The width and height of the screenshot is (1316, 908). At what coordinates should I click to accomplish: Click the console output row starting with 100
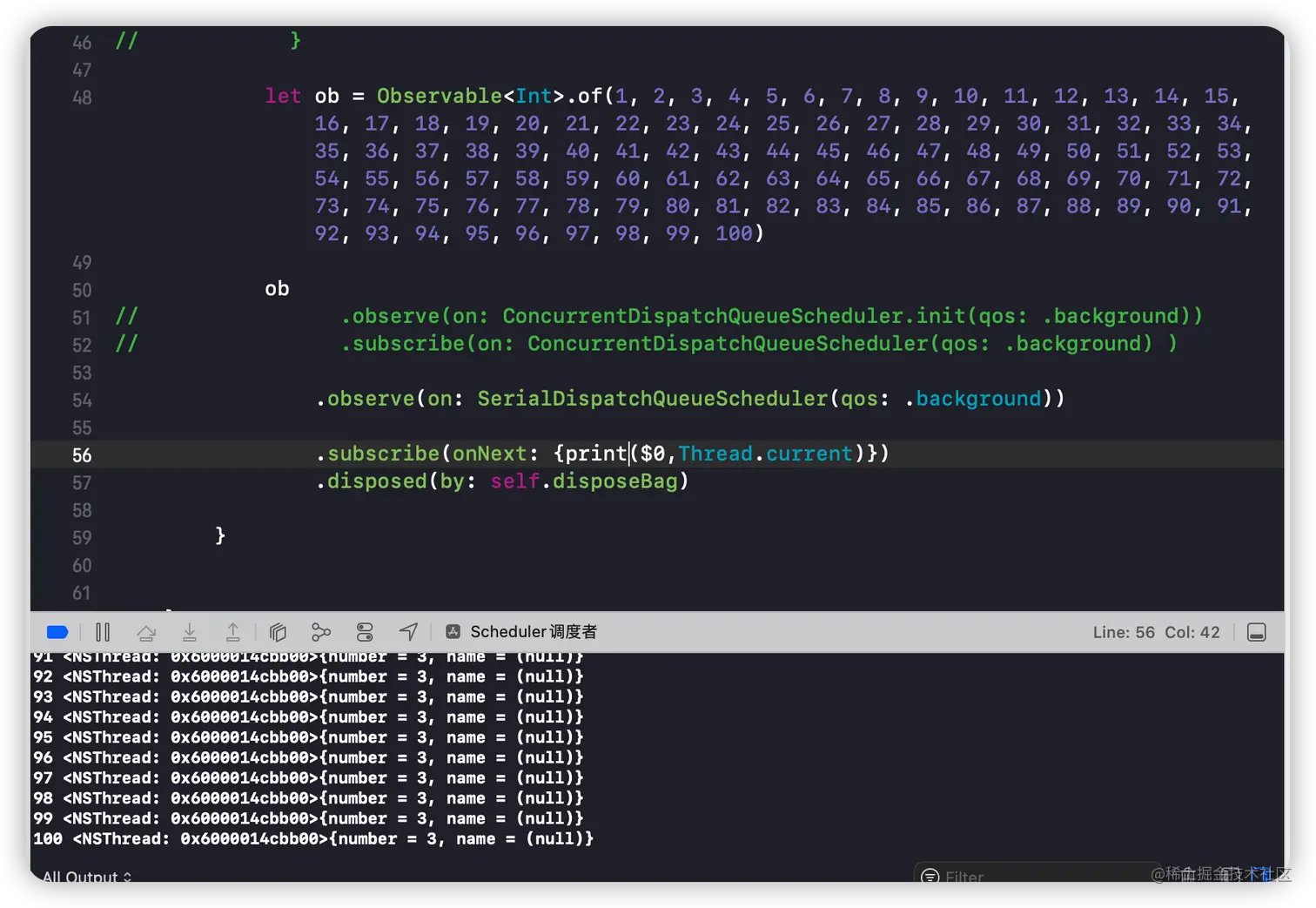click(313, 839)
